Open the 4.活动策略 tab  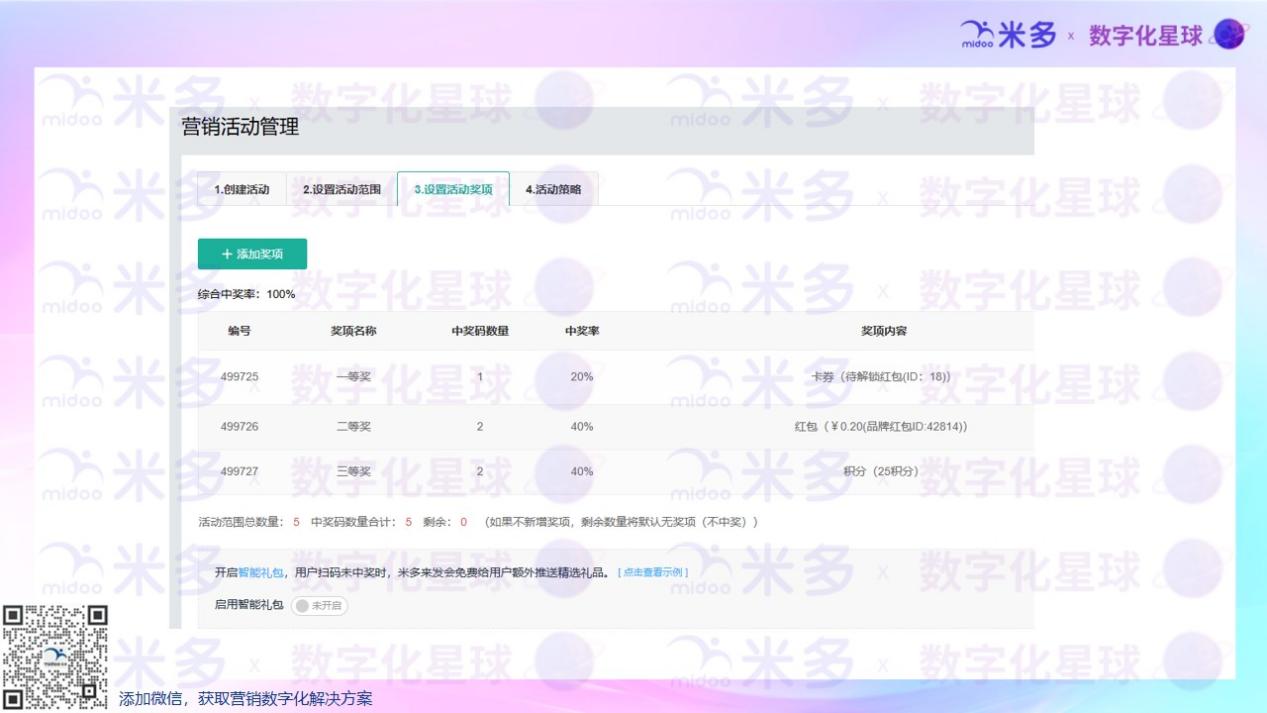click(x=553, y=189)
